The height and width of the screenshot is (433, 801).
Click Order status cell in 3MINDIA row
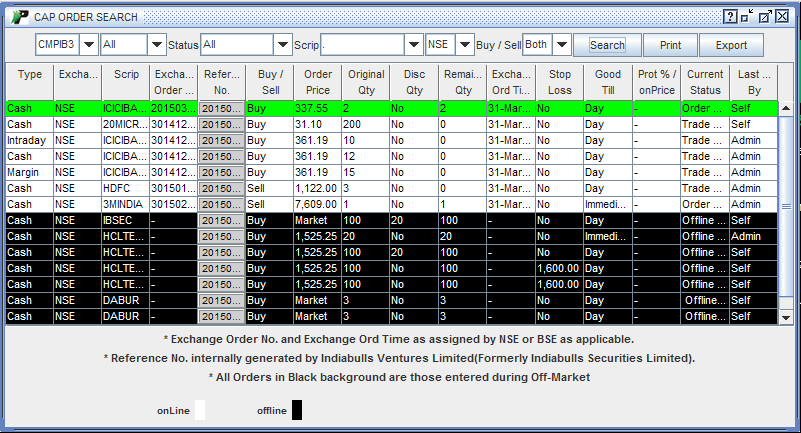pyautogui.click(x=705, y=204)
